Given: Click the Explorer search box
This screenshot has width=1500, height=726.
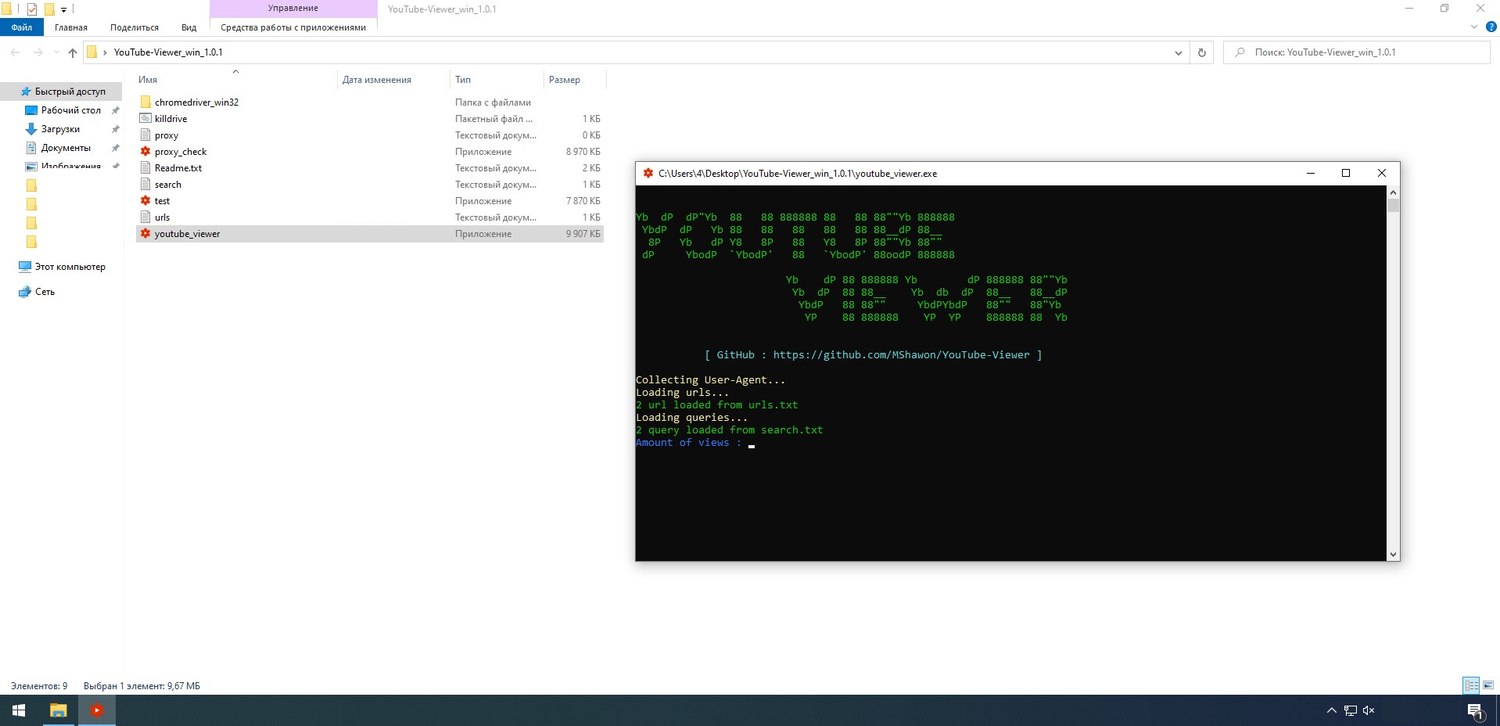Looking at the screenshot, I should point(1358,52).
